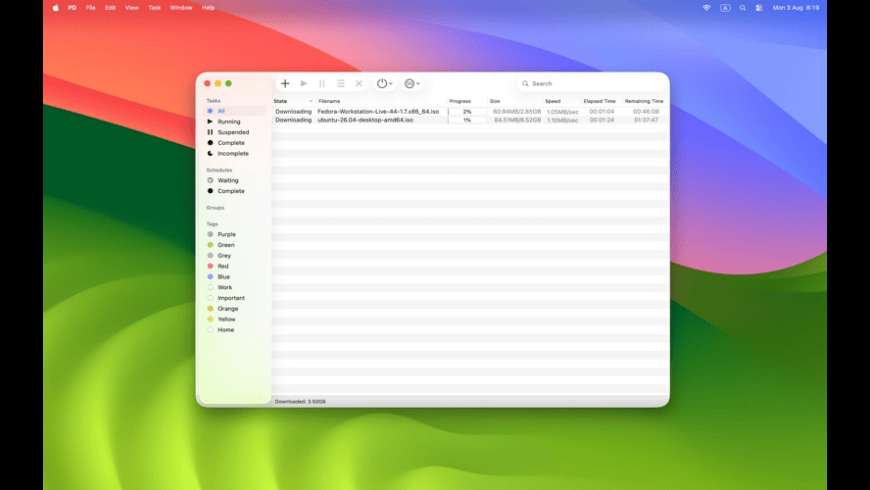Image resolution: width=870 pixels, height=490 pixels.
Task: Select the ubuntu-26.04-desktop-amd64.iso row
Action: tap(471, 120)
